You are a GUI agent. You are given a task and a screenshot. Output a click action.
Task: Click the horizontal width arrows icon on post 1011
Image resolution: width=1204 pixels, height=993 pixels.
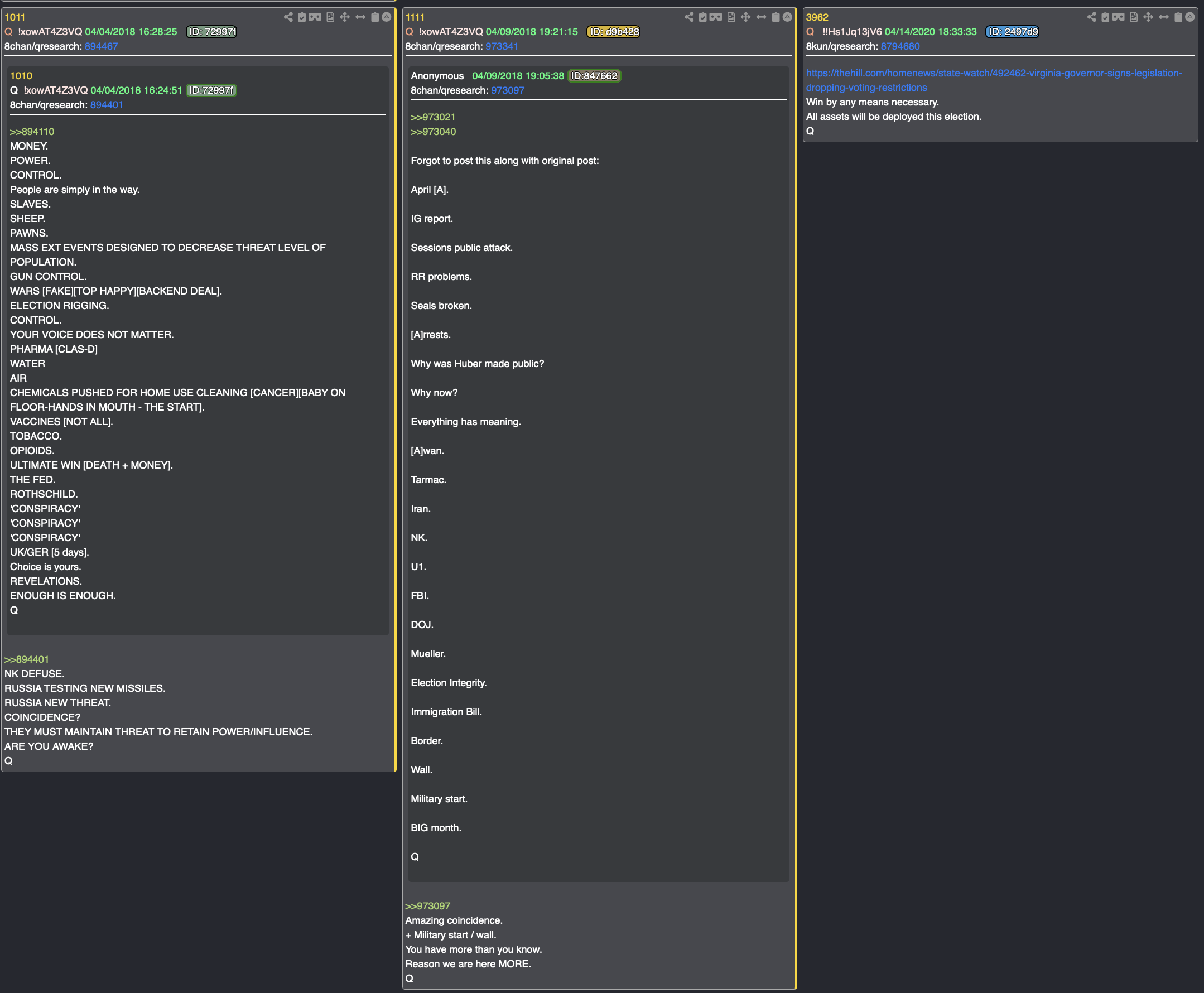pos(360,17)
